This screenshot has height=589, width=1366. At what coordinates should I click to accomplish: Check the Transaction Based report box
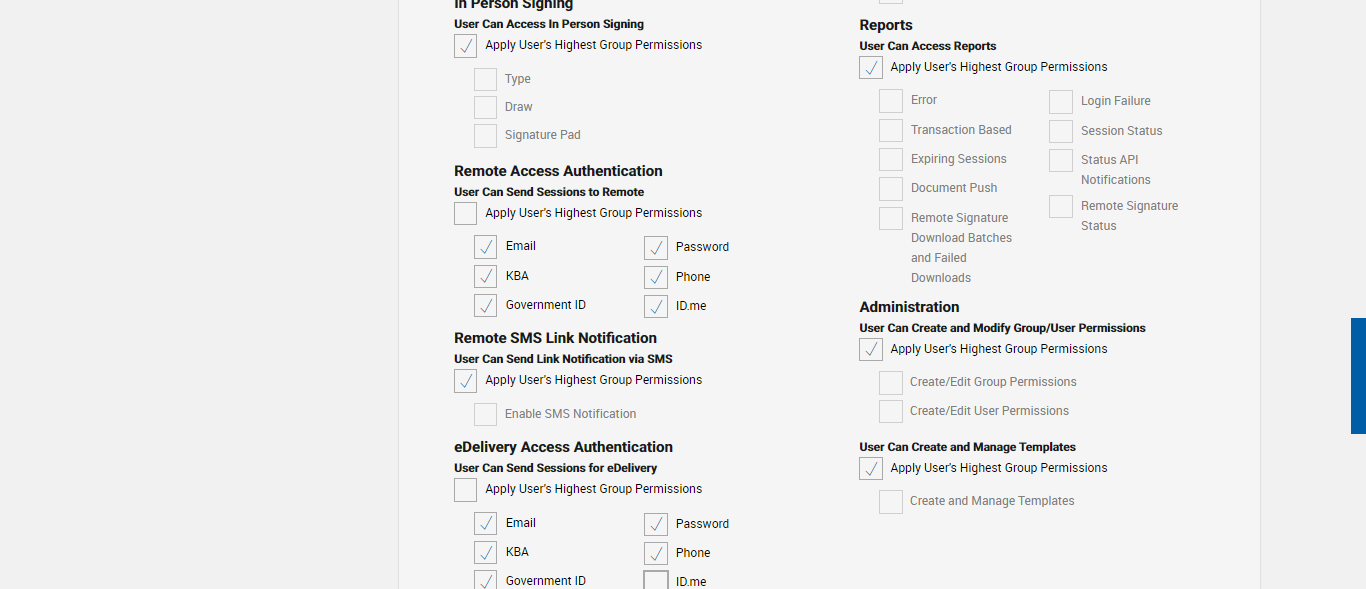[x=891, y=131]
